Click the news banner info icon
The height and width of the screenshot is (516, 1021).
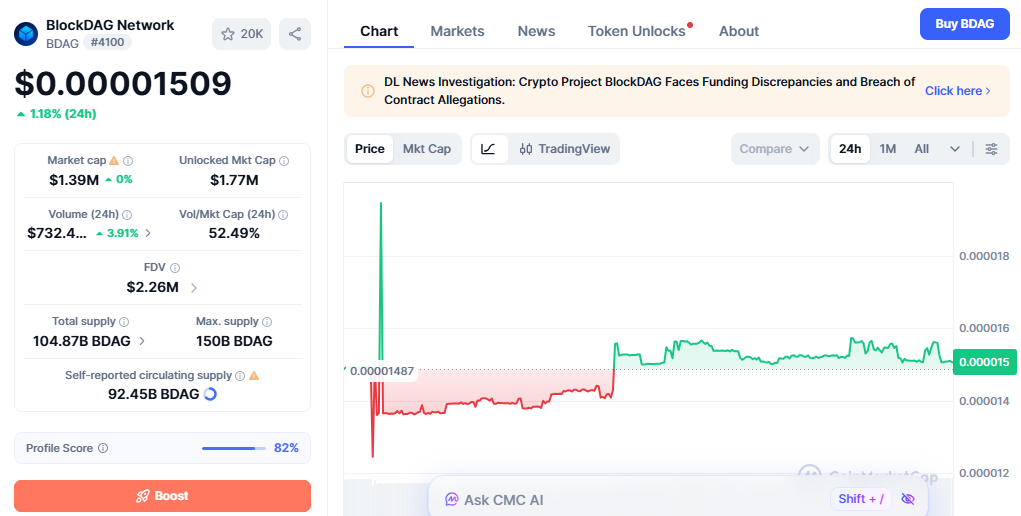click(368, 91)
